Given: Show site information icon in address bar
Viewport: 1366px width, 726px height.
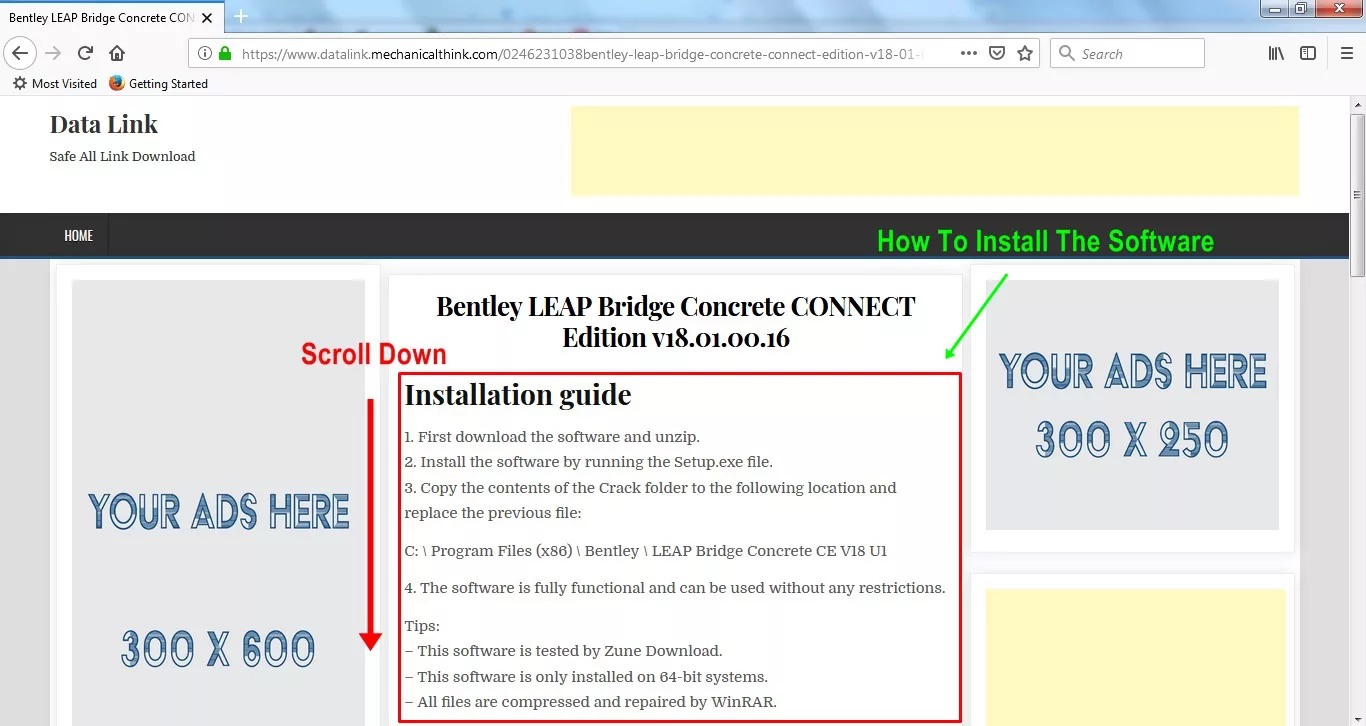Looking at the screenshot, I should (204, 54).
